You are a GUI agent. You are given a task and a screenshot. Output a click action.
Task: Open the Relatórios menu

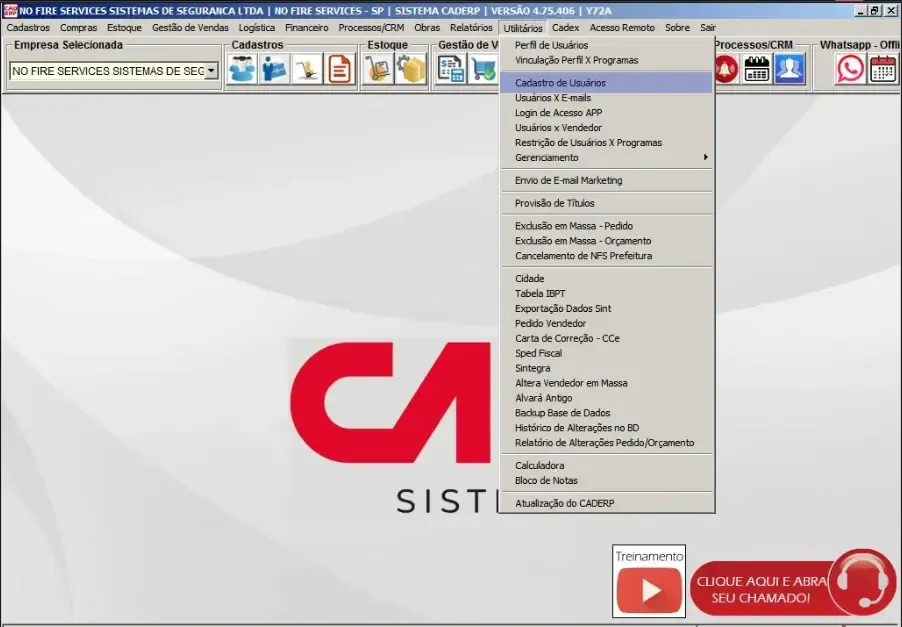point(471,28)
